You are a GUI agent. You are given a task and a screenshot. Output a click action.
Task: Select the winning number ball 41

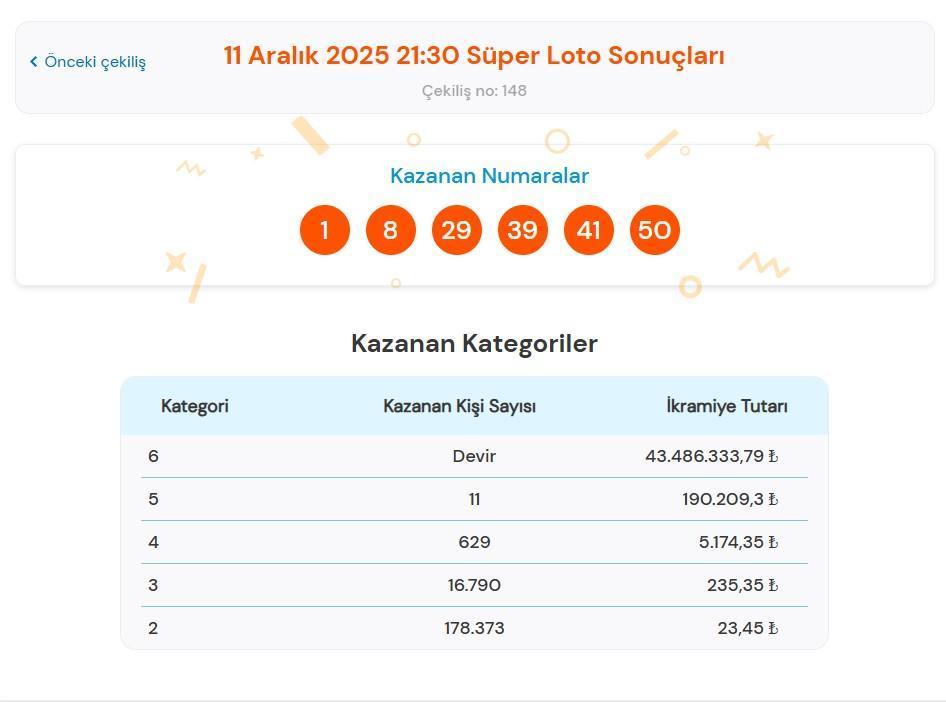(x=589, y=229)
